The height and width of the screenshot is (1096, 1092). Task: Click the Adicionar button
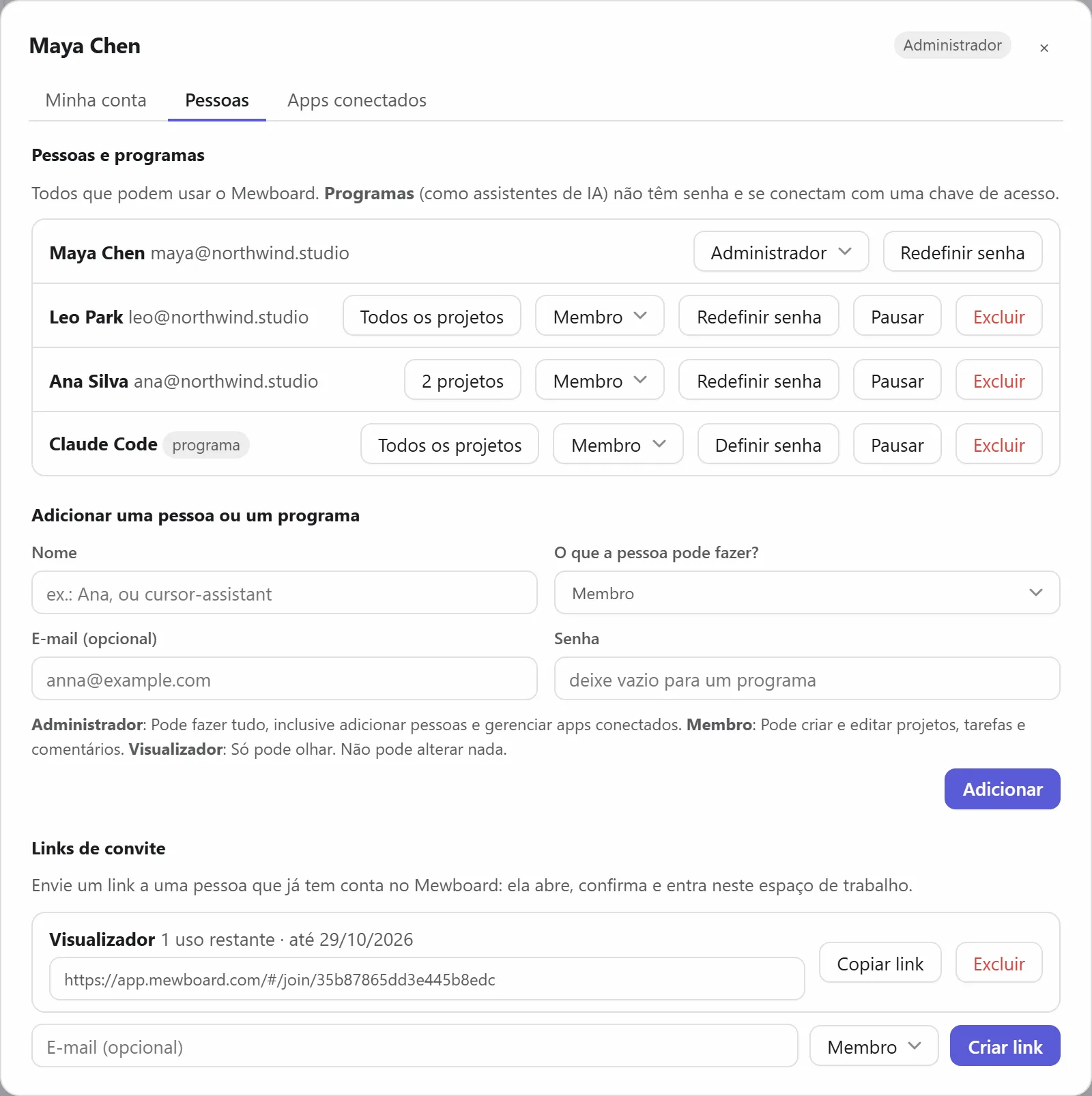click(1002, 789)
